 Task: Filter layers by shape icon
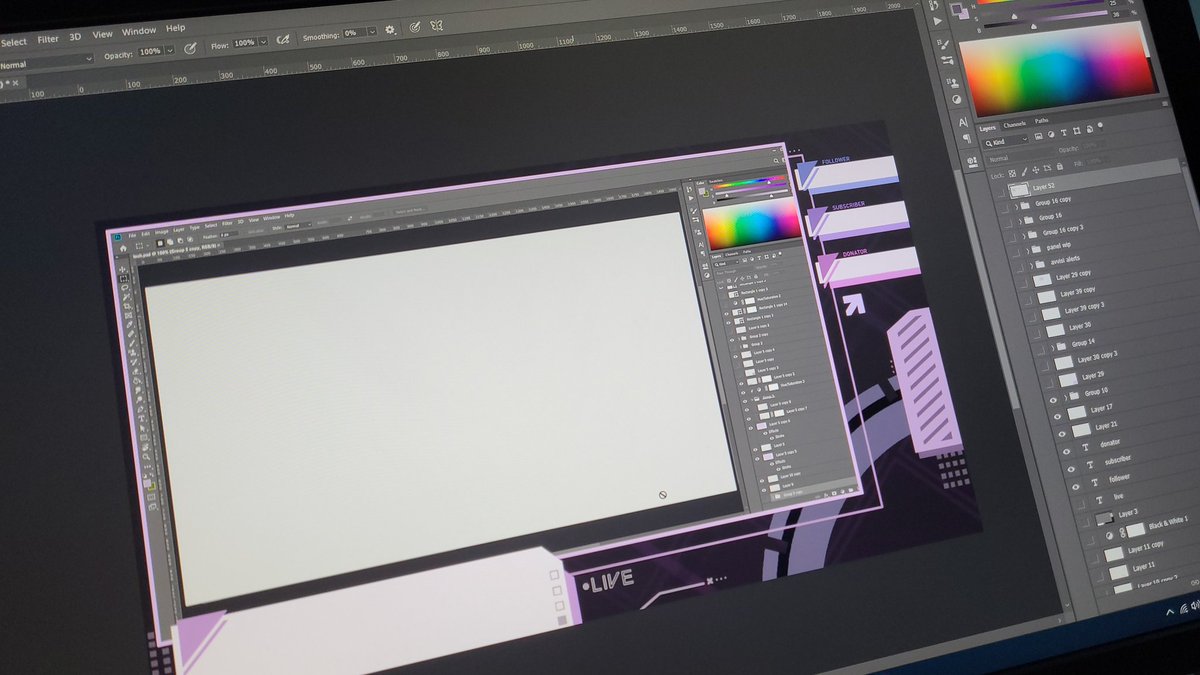[1077, 131]
